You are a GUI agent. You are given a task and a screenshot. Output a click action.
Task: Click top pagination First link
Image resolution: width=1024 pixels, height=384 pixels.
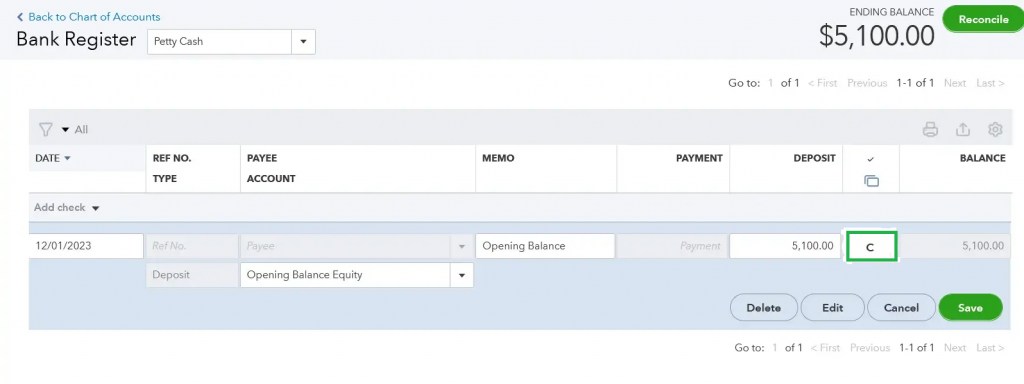(x=823, y=83)
